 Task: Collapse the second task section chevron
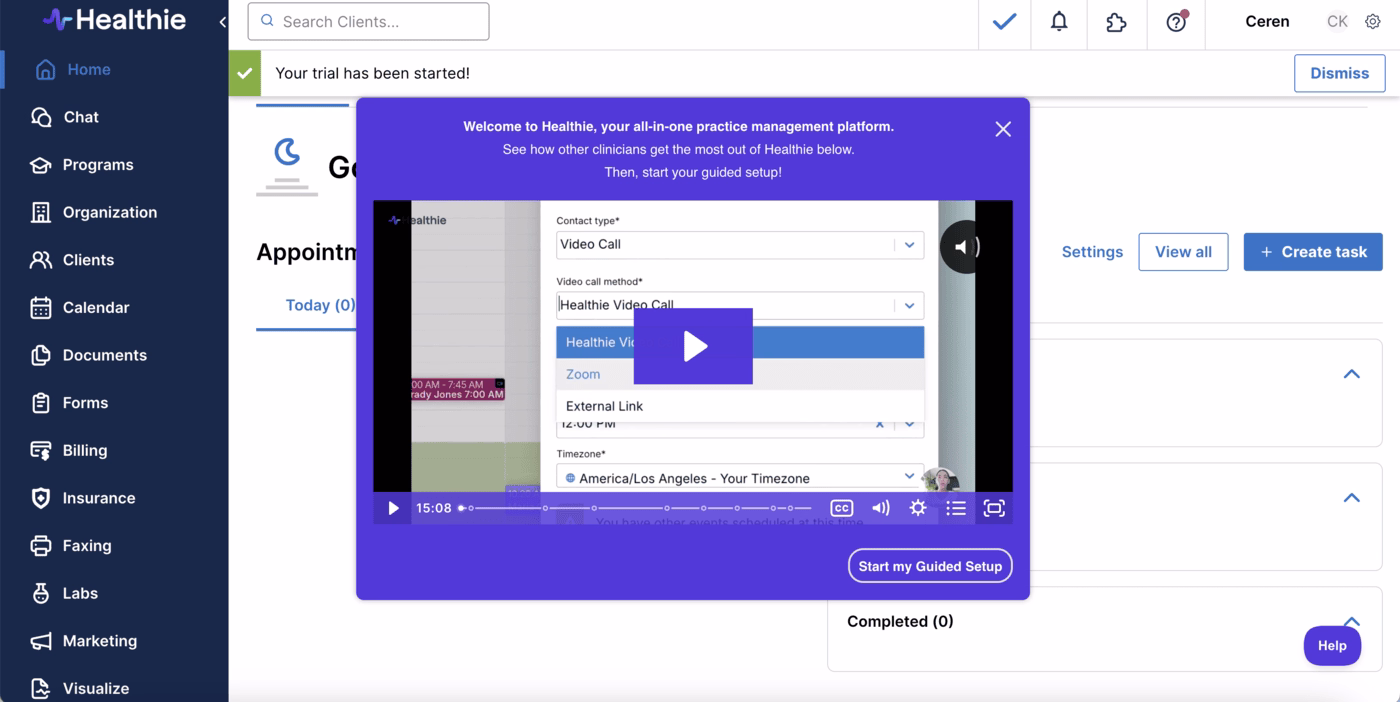[x=1351, y=498]
